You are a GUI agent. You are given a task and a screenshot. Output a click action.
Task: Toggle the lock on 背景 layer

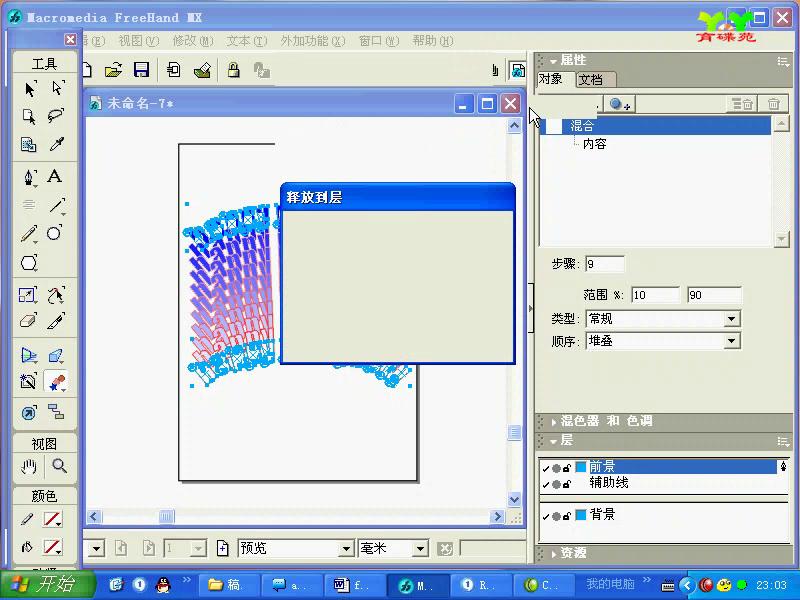(x=566, y=516)
